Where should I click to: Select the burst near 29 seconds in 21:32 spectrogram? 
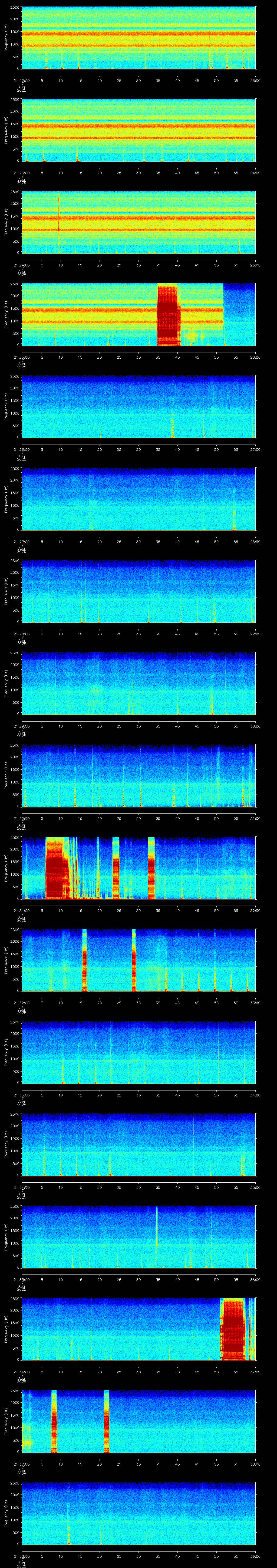click(x=133, y=960)
